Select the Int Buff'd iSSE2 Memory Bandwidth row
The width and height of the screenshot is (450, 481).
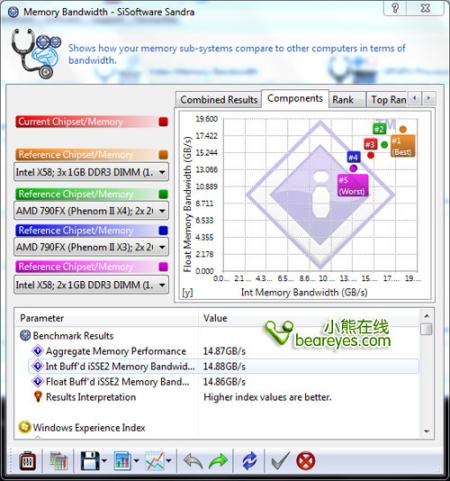[x=223, y=366]
